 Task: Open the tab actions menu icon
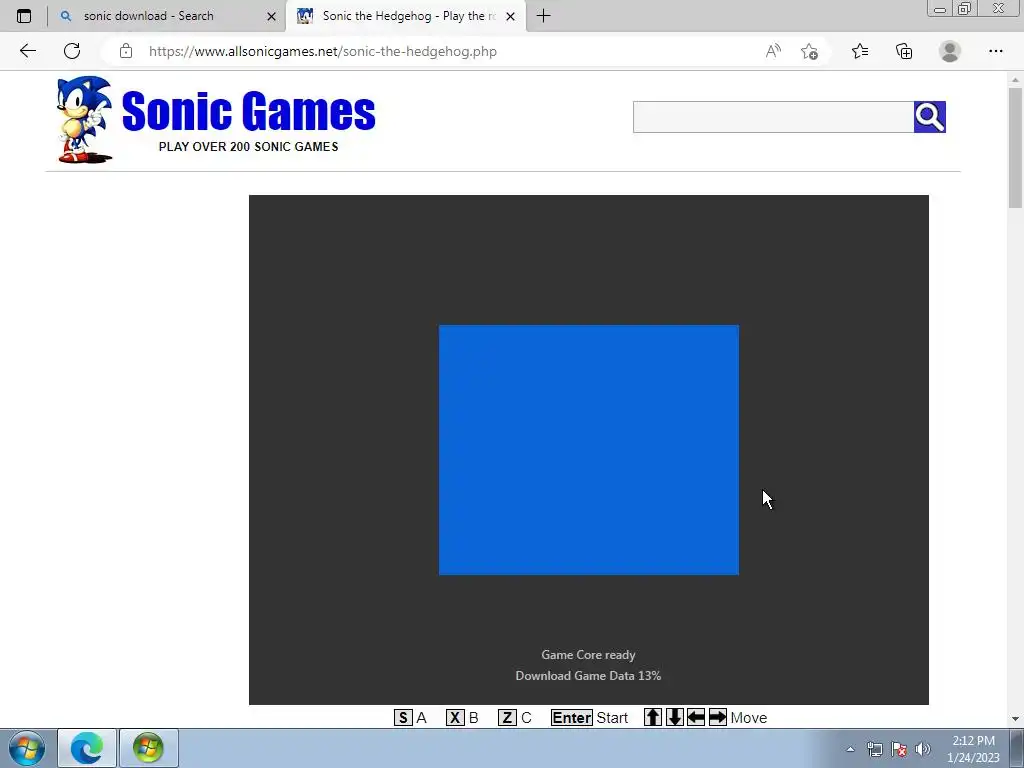[24, 16]
